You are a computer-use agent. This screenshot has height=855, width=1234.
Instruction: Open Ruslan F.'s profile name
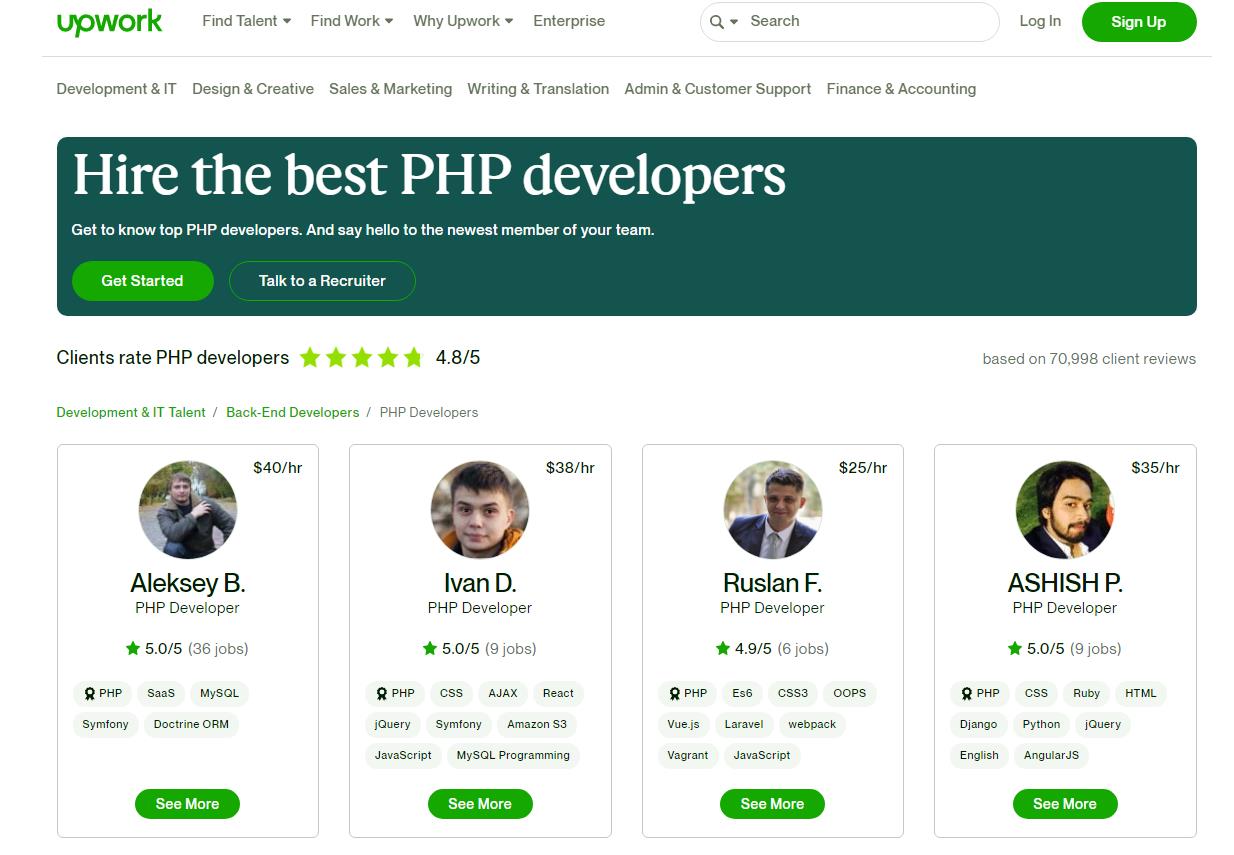coord(772,583)
